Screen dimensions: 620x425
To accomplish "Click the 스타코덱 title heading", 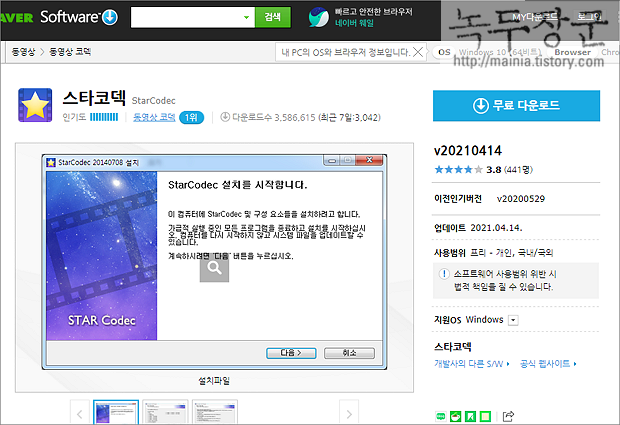I will click(94, 98).
